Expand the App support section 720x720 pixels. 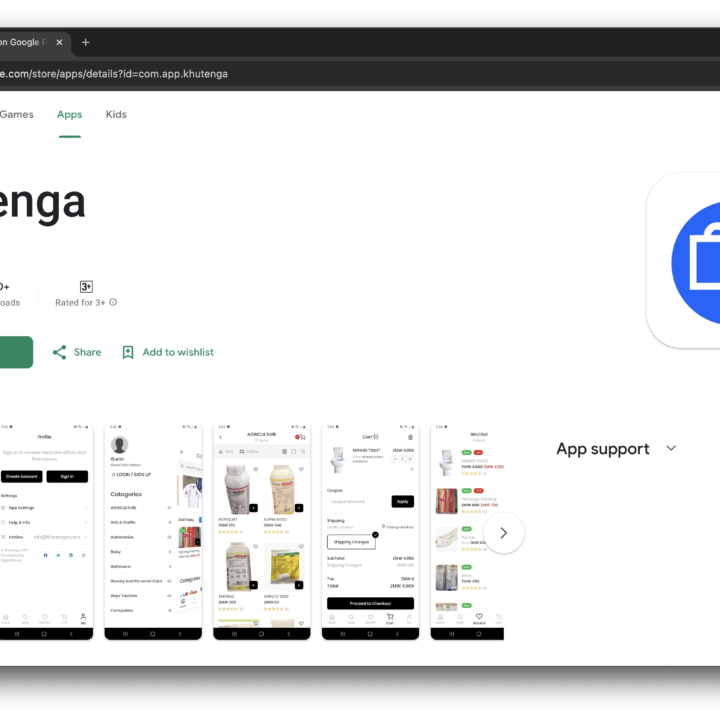pyautogui.click(x=671, y=448)
